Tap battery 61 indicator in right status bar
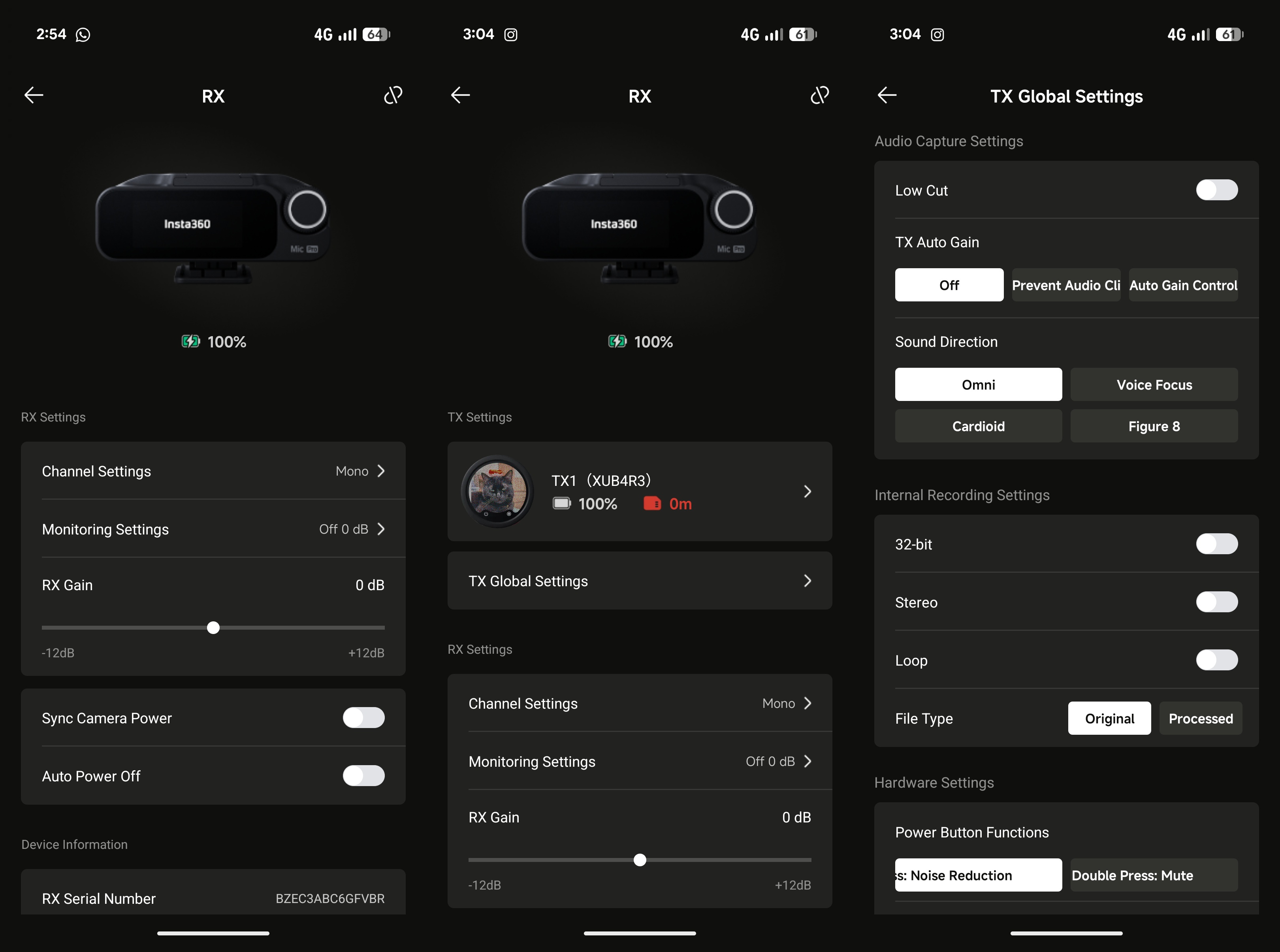The width and height of the screenshot is (1280, 952). pos(1229,35)
